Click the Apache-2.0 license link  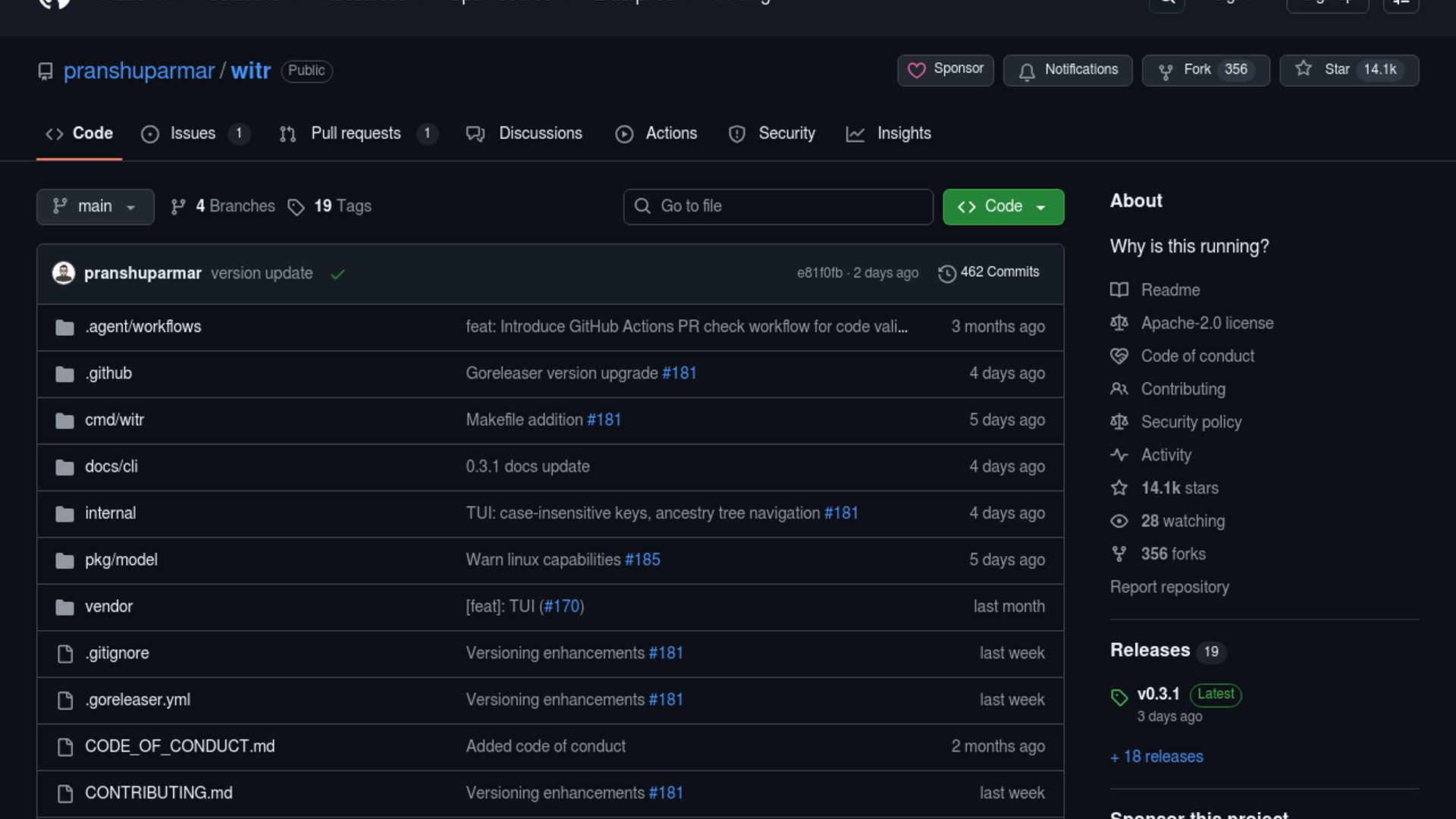point(1207,323)
